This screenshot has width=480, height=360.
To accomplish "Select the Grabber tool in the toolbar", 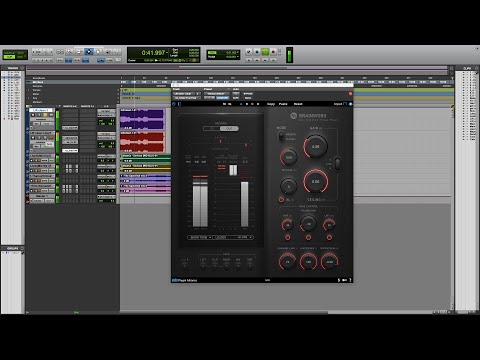I will [98, 52].
